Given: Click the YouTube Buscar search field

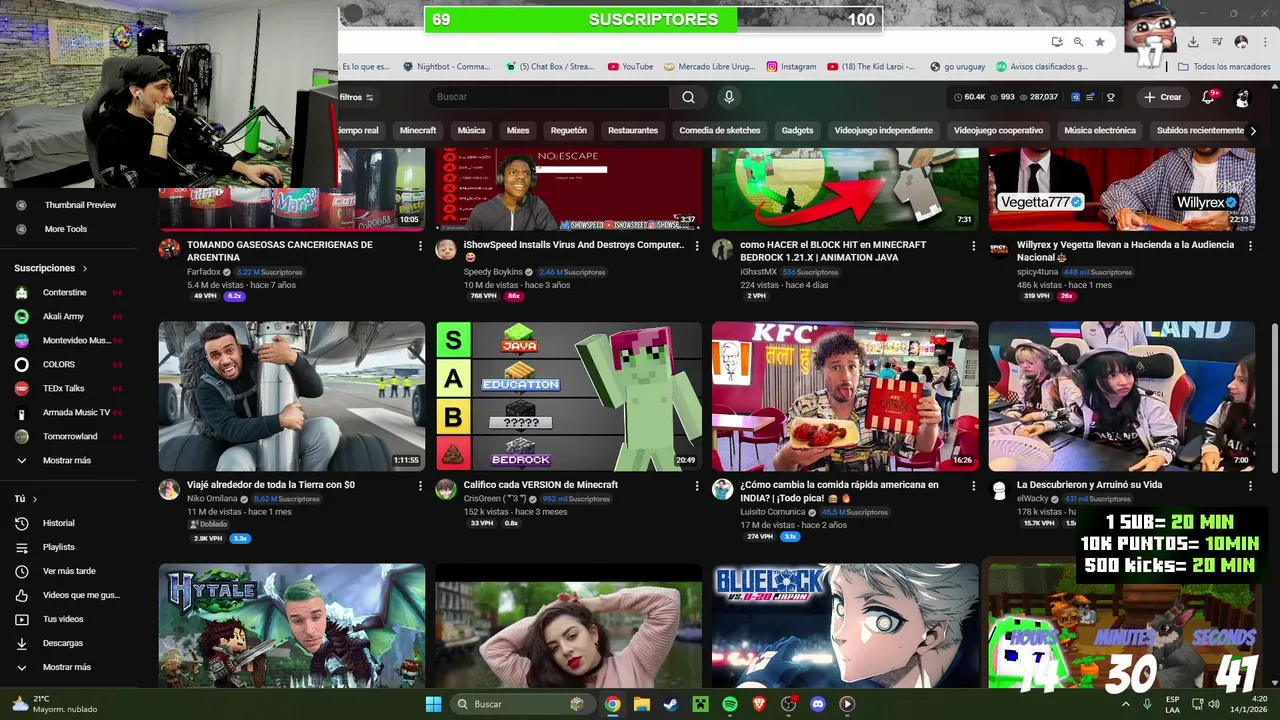Looking at the screenshot, I should click(550, 97).
